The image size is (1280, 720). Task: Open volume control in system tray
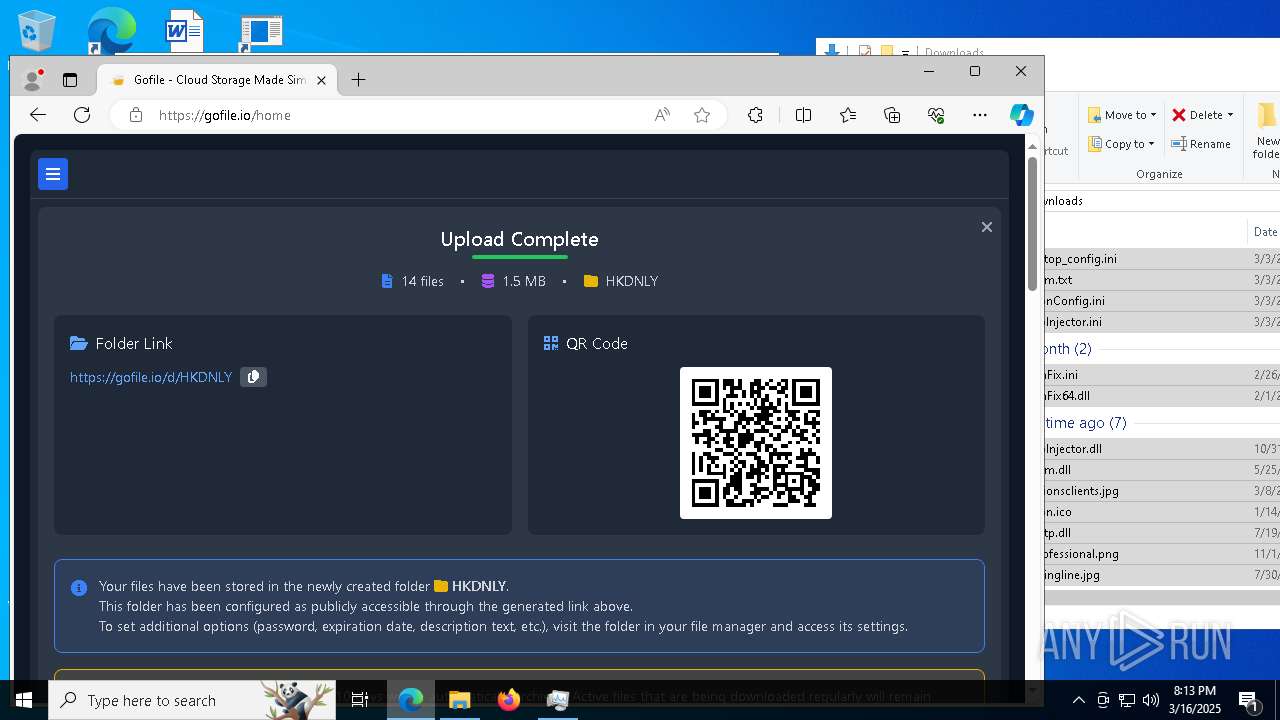click(1151, 700)
